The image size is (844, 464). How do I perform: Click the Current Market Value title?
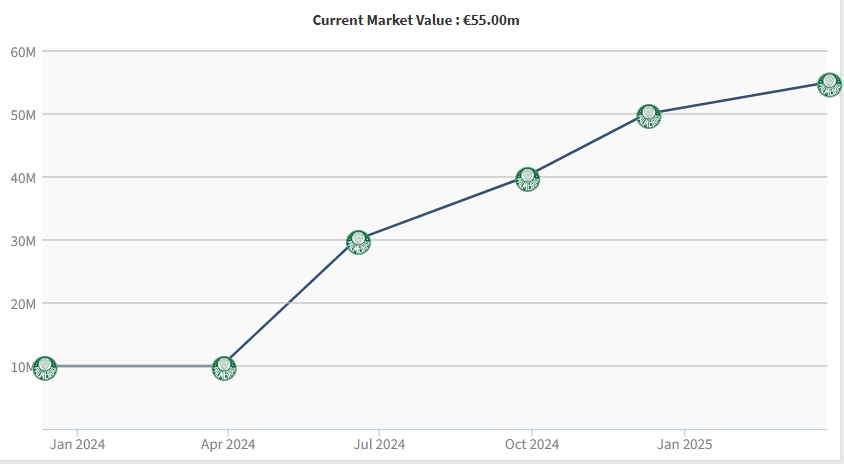pos(416,20)
